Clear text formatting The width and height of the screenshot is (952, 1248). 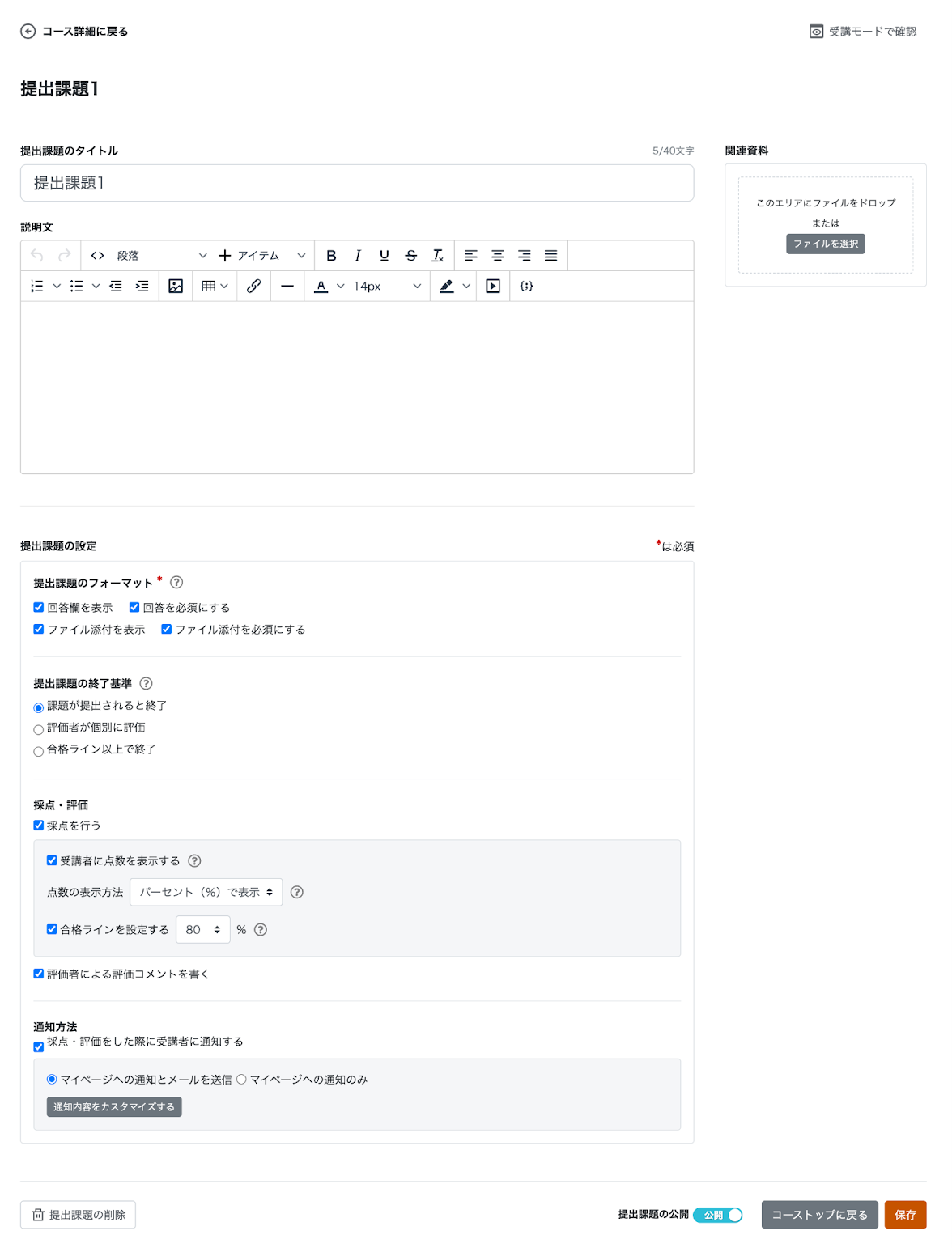[438, 256]
